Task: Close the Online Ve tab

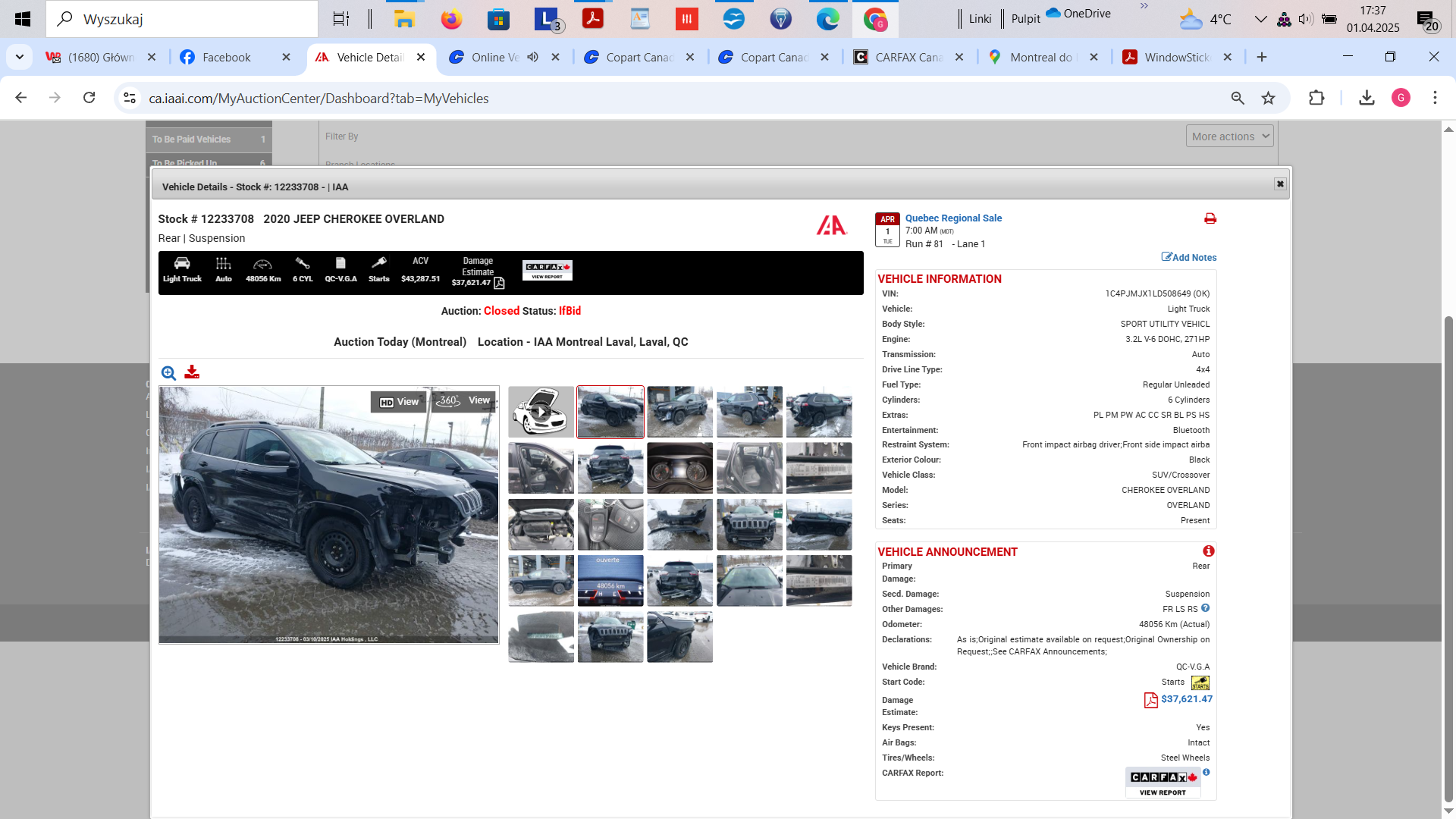Action: pyautogui.click(x=555, y=58)
